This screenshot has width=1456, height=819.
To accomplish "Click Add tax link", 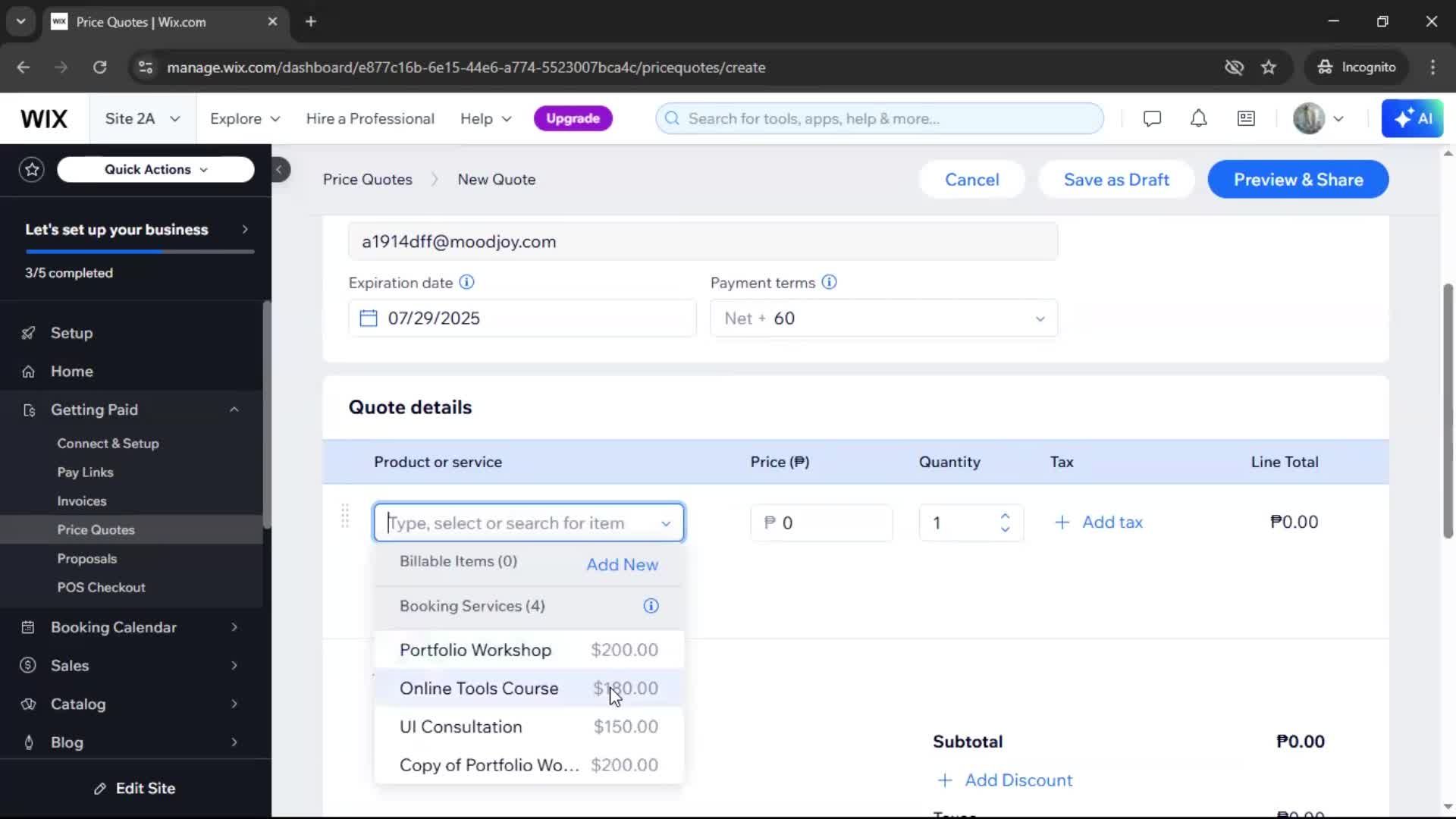I will 1098,522.
